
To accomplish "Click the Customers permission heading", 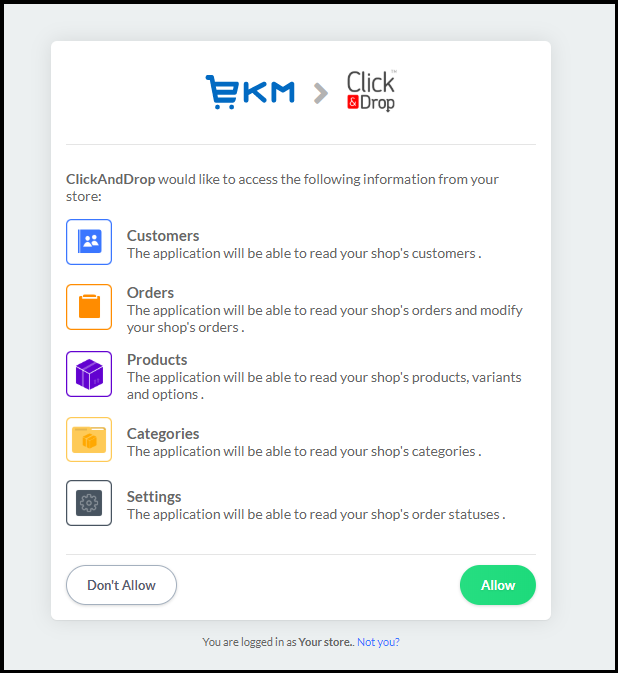I will [163, 236].
